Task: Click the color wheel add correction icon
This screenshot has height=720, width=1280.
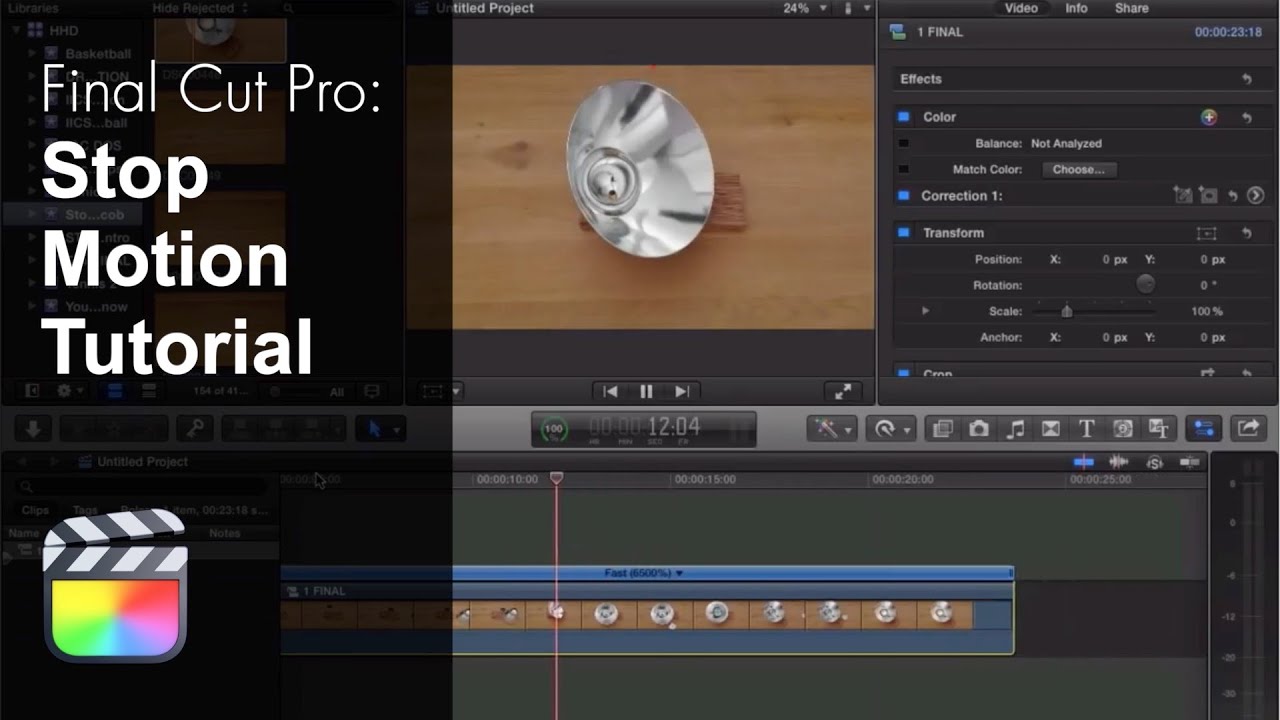Action: click(1209, 117)
